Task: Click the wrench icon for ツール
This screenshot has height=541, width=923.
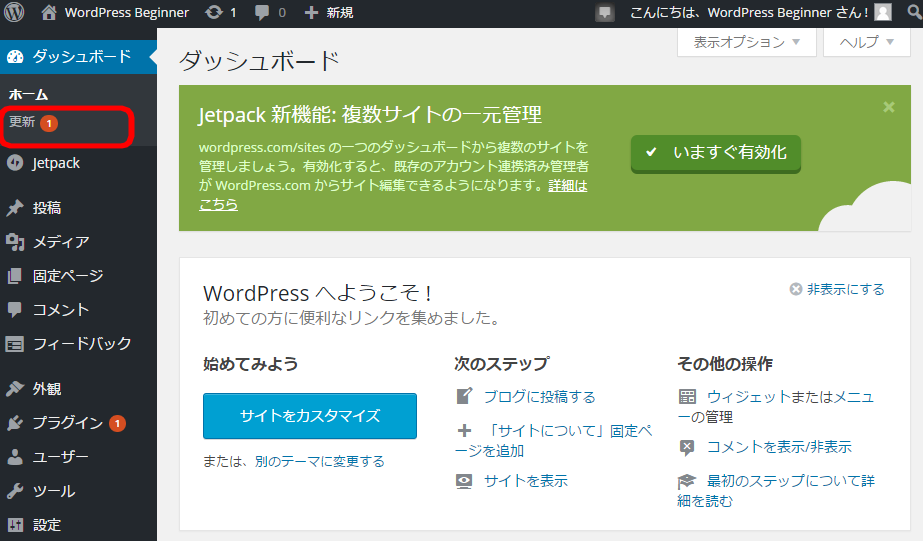Action: (x=15, y=491)
